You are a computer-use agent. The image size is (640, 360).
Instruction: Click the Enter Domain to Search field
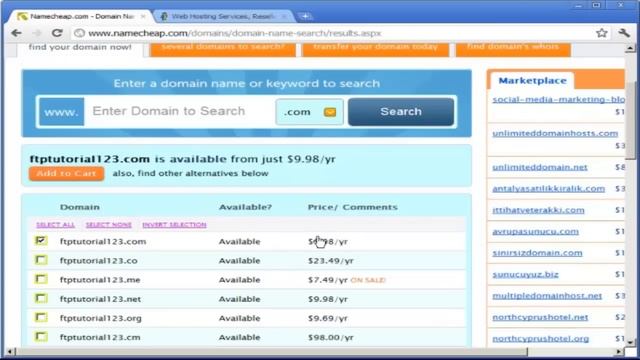coord(180,111)
